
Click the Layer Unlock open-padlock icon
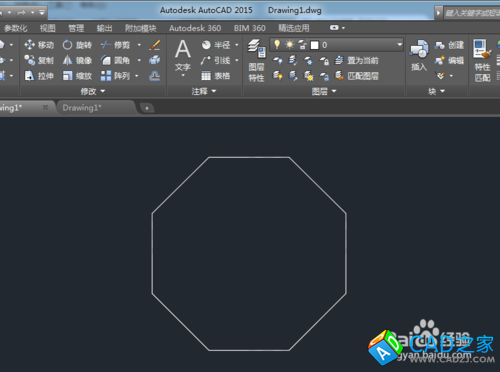click(324, 76)
